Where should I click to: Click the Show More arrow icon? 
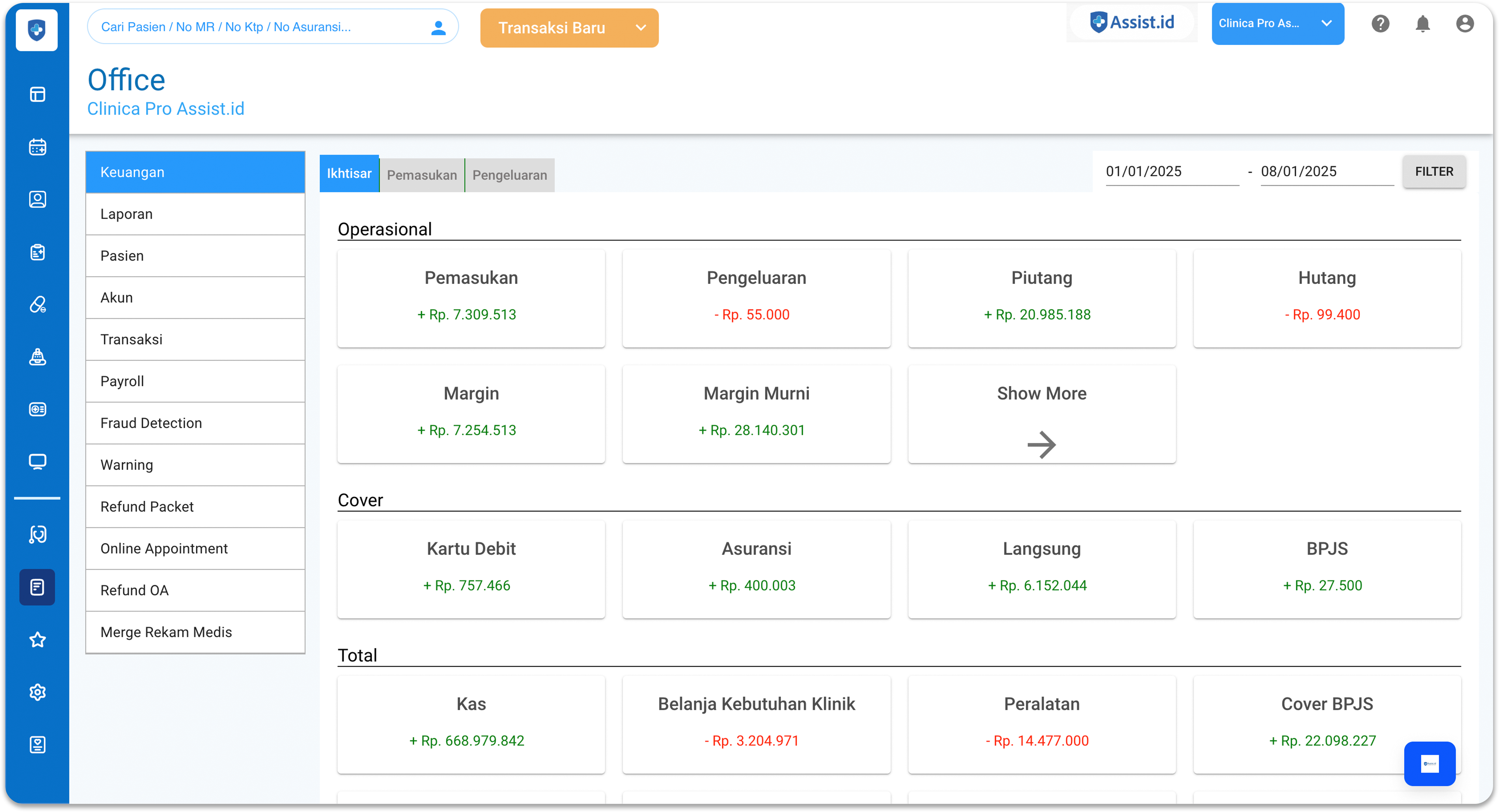click(x=1042, y=445)
